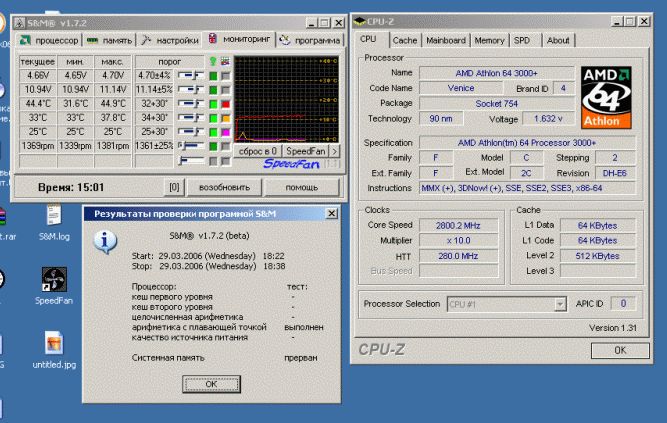Toggle gray graph indicator for 10.94V row
667x423 pixels.
pyautogui.click(x=225, y=90)
